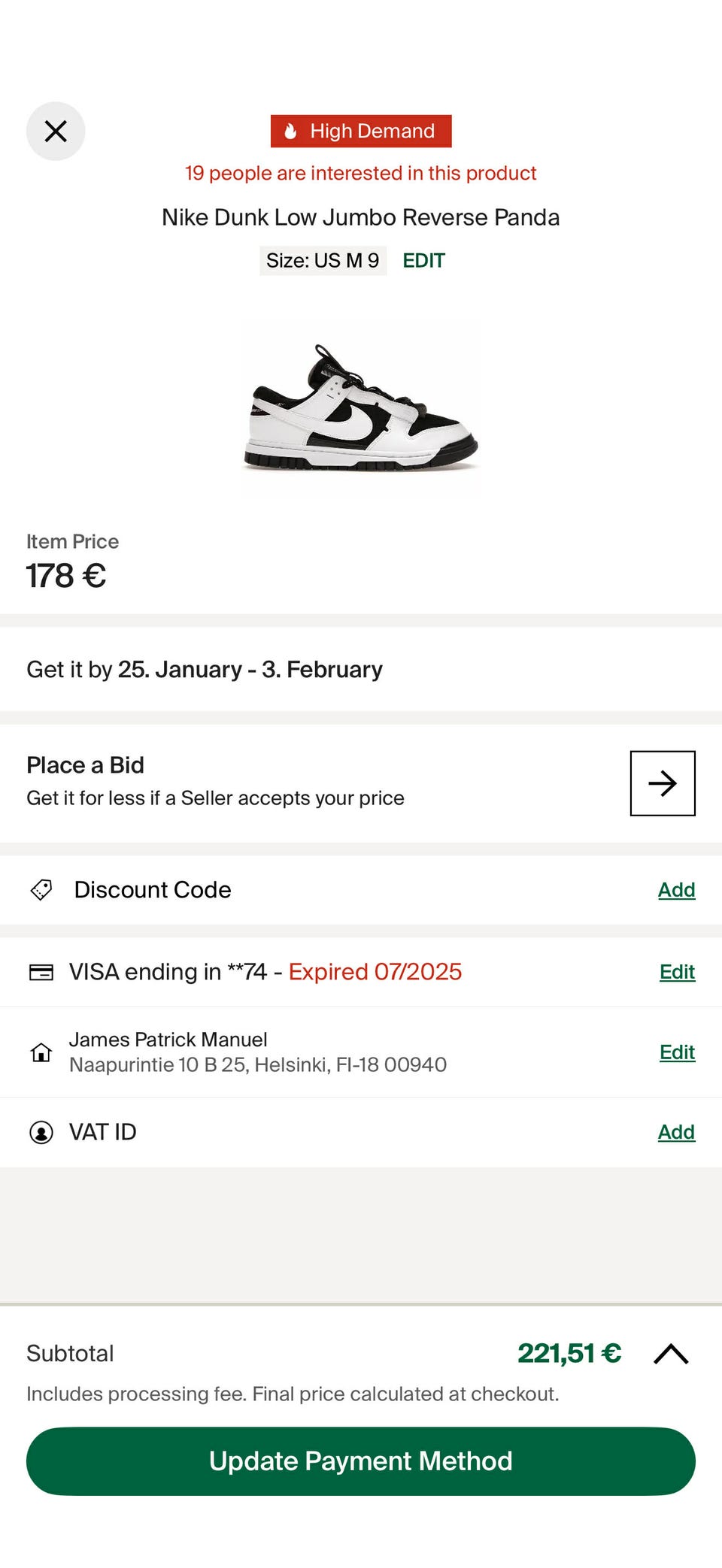Tap the EDIT size link
Viewport: 722px width, 1568px height.
[x=423, y=261]
